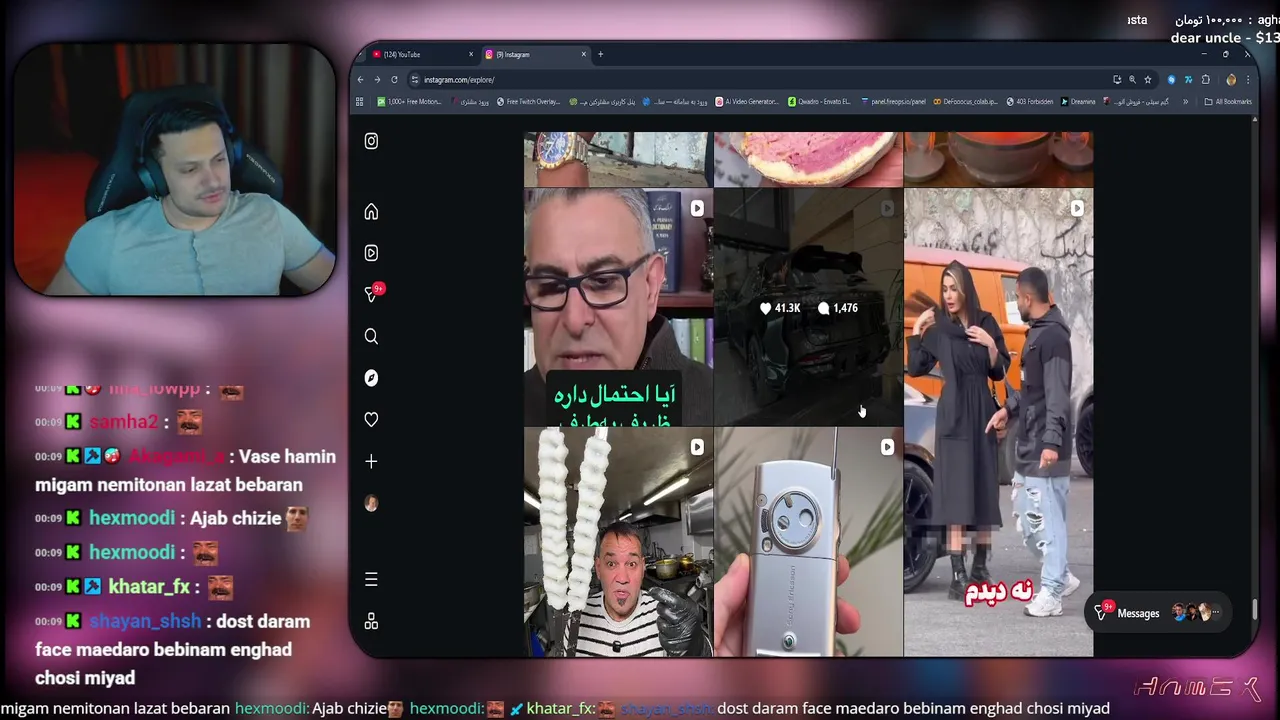Open 'DeFooocus_colab' bookmark
This screenshot has height=720, width=1280.
coord(965,101)
